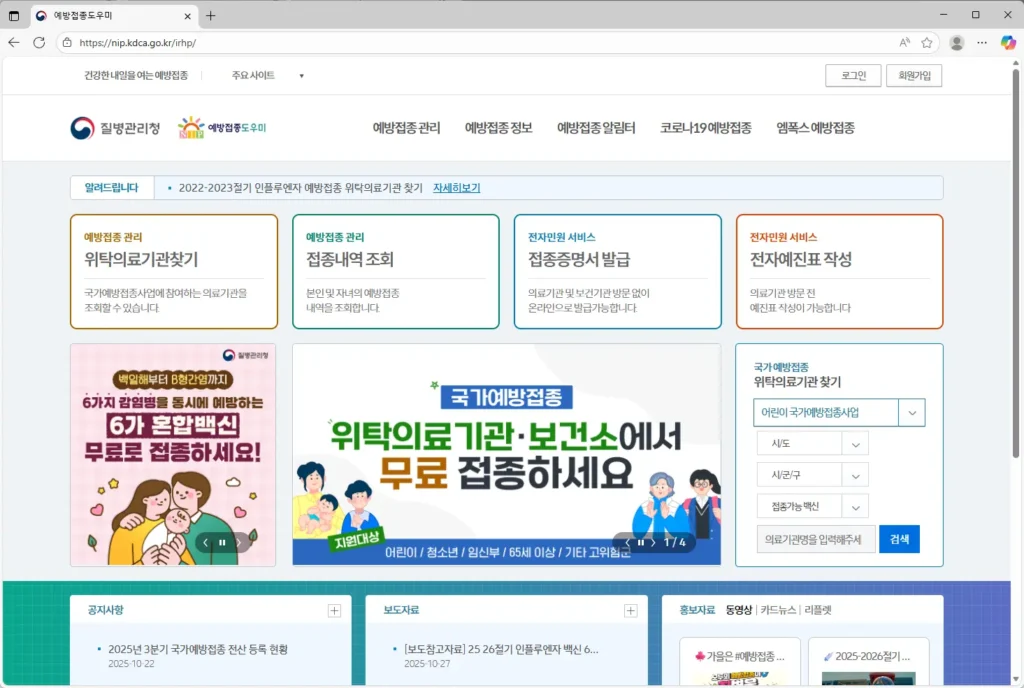The height and width of the screenshot is (688, 1024).
Task: Open the 시도 region dropdown
Action: [815, 443]
